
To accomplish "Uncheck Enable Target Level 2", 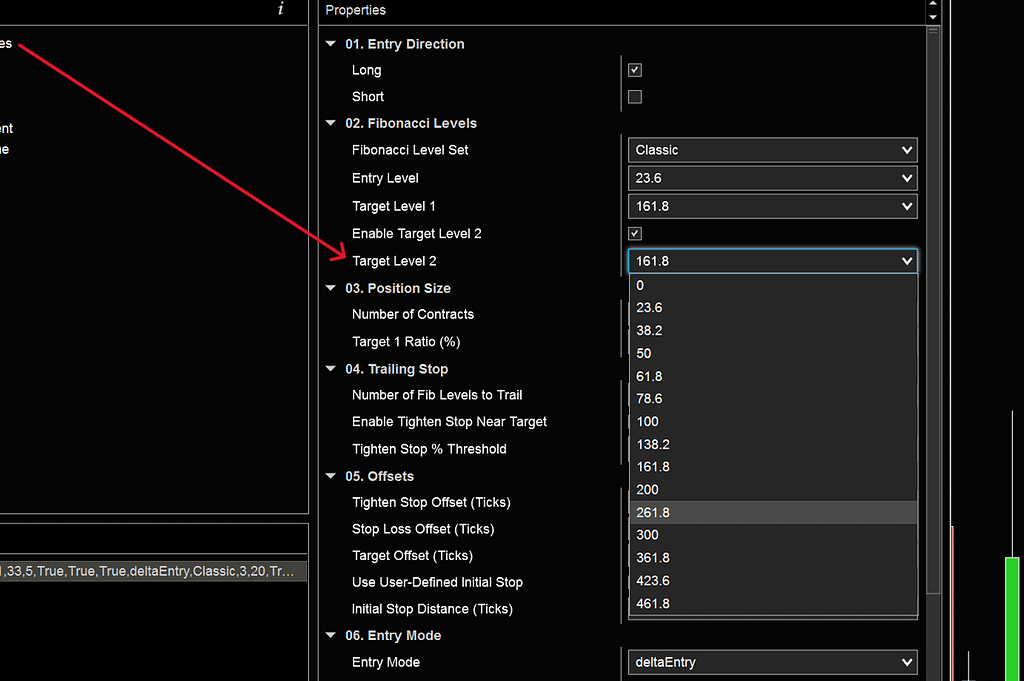I will [x=634, y=233].
